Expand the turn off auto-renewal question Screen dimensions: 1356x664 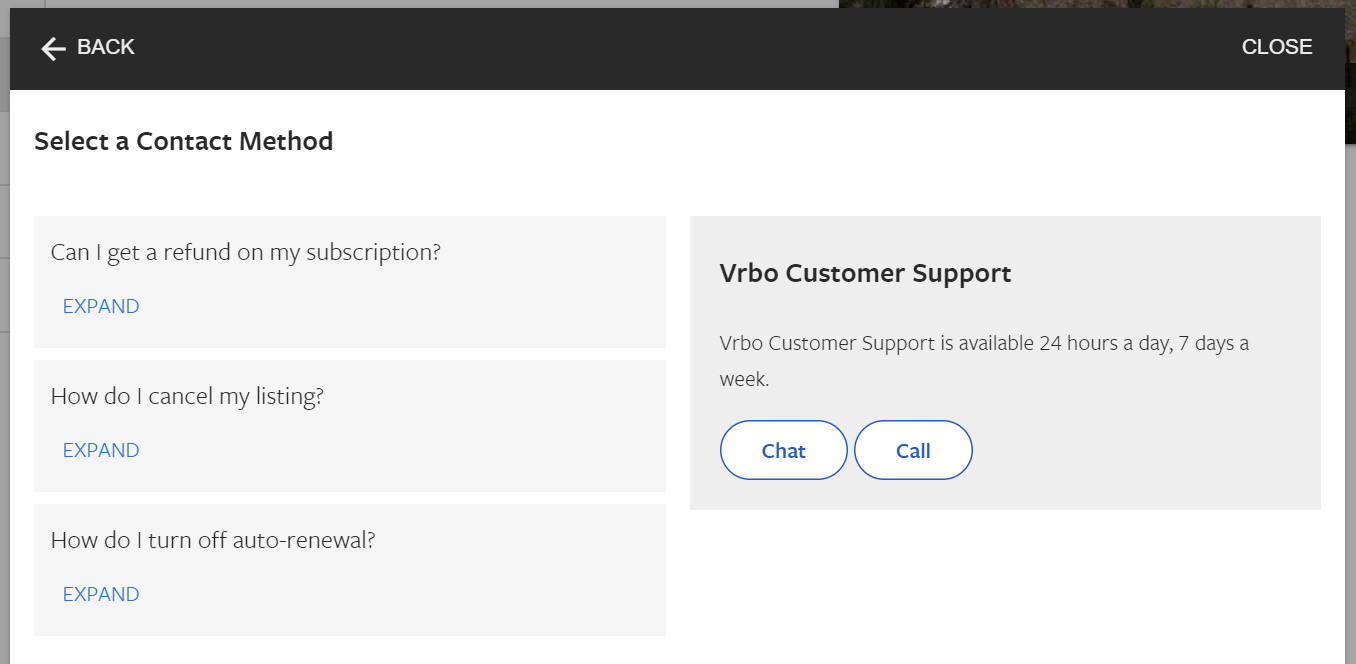point(101,594)
